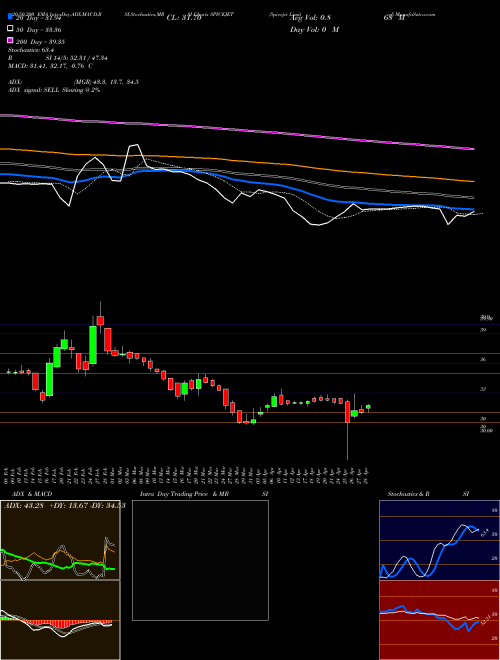Click the 'ADX signal: SELL' text

pos(35,90)
